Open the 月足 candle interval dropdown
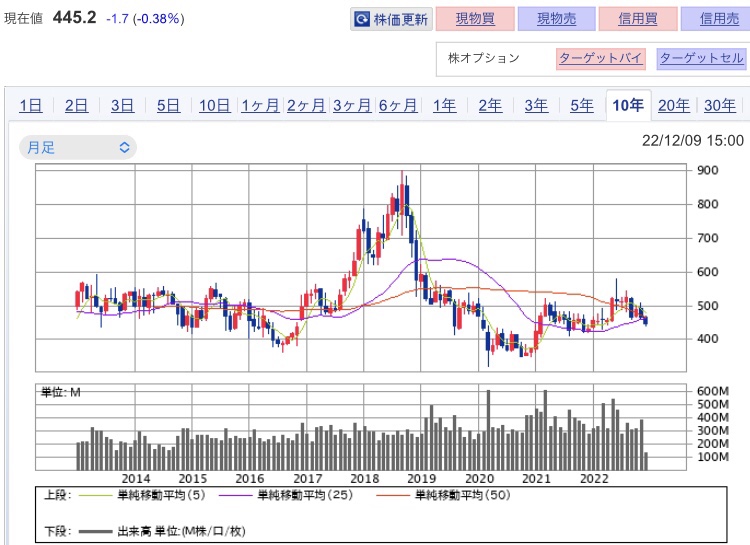This screenshot has height=545, width=750. pos(78,147)
